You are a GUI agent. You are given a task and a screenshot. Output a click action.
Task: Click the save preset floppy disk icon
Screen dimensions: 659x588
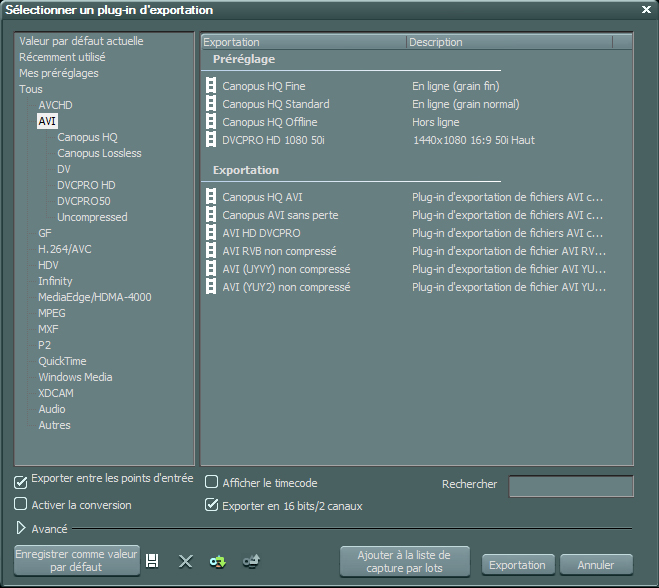152,561
